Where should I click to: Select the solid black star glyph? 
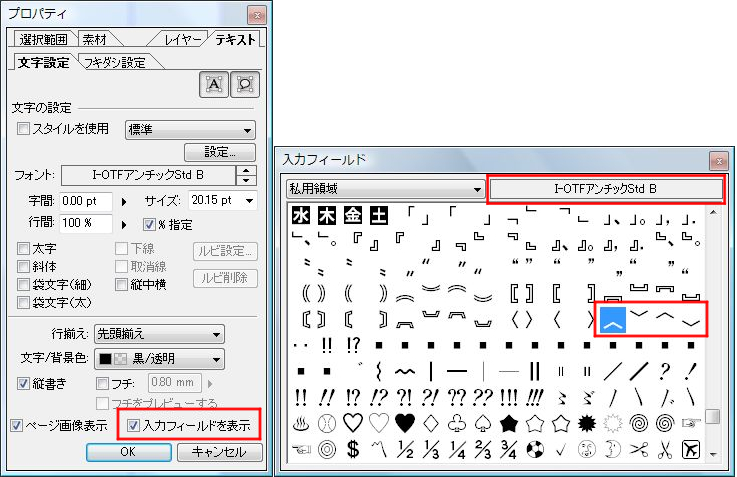click(509, 423)
